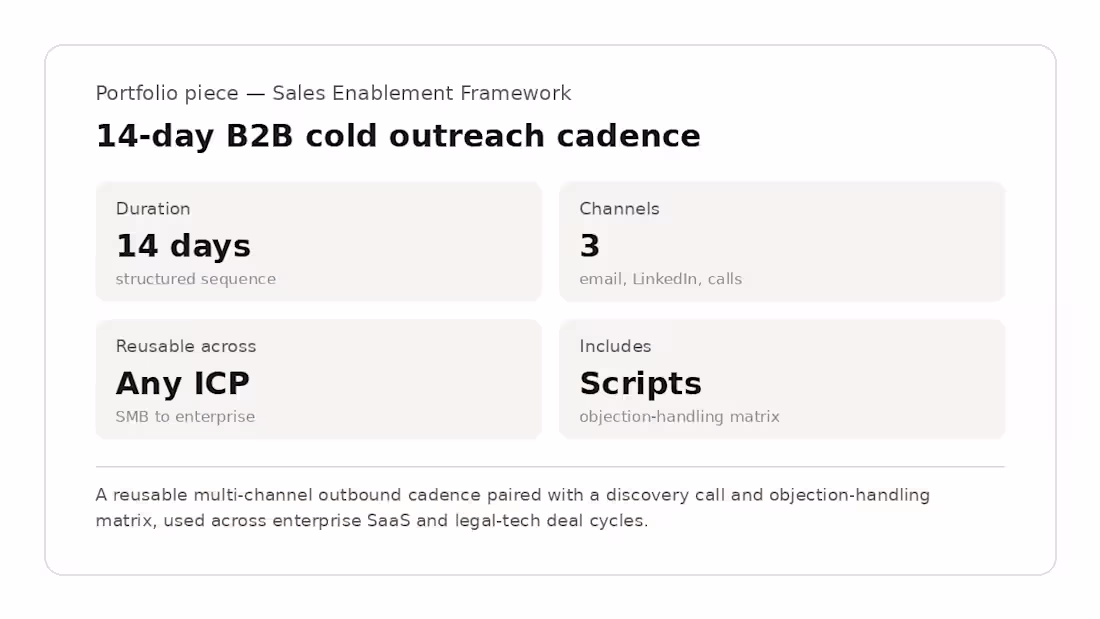The image size is (1100, 619).
Task: Click the 'Channels' label
Action: pos(619,208)
